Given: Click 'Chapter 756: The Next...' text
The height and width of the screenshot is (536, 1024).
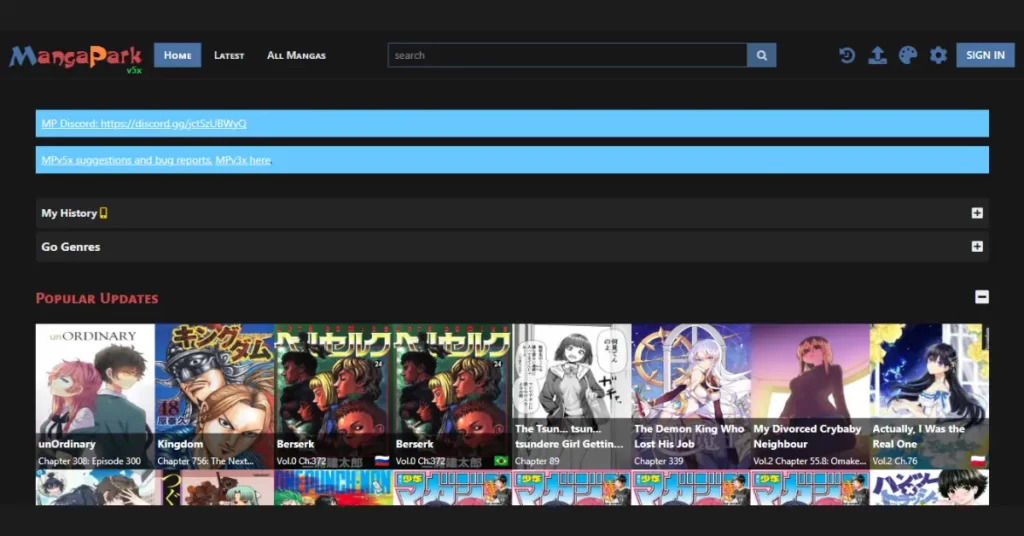Looking at the screenshot, I should [x=206, y=461].
